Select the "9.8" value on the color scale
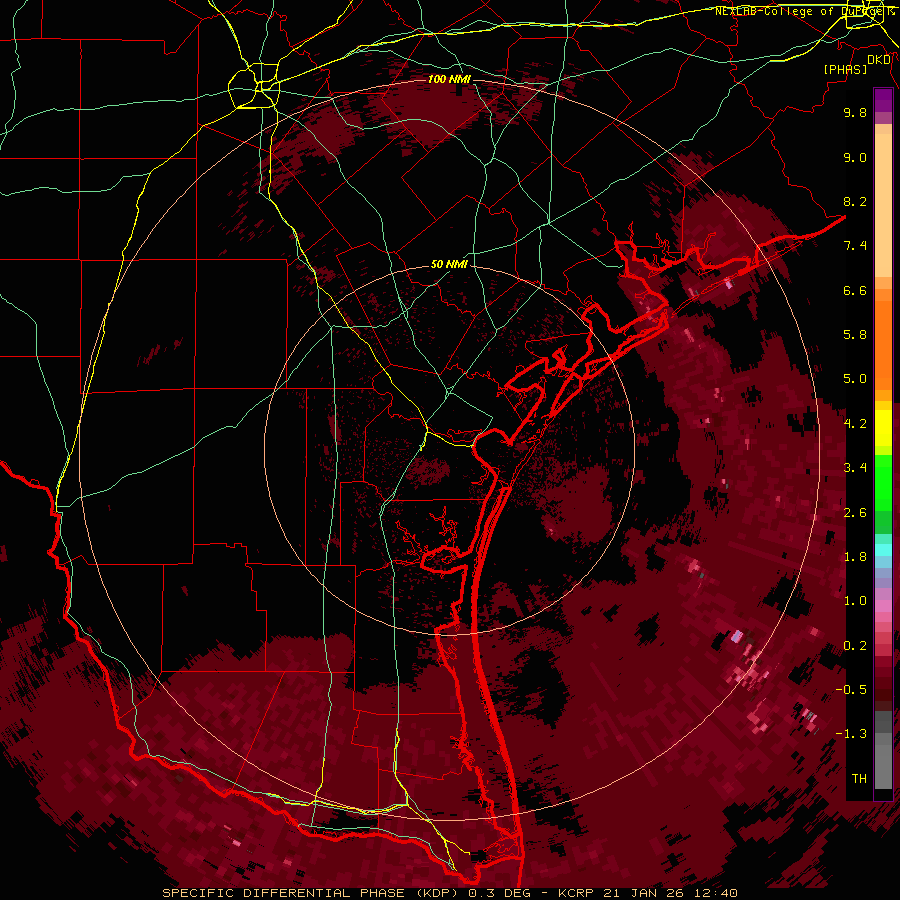 point(855,112)
